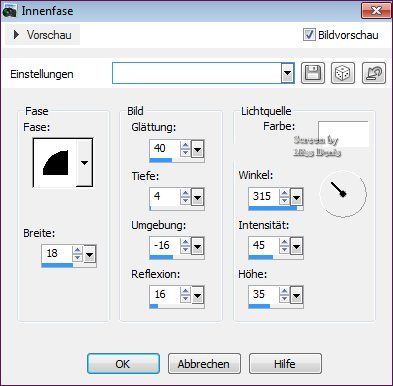Click the Glättung value field showing 40

(164, 148)
